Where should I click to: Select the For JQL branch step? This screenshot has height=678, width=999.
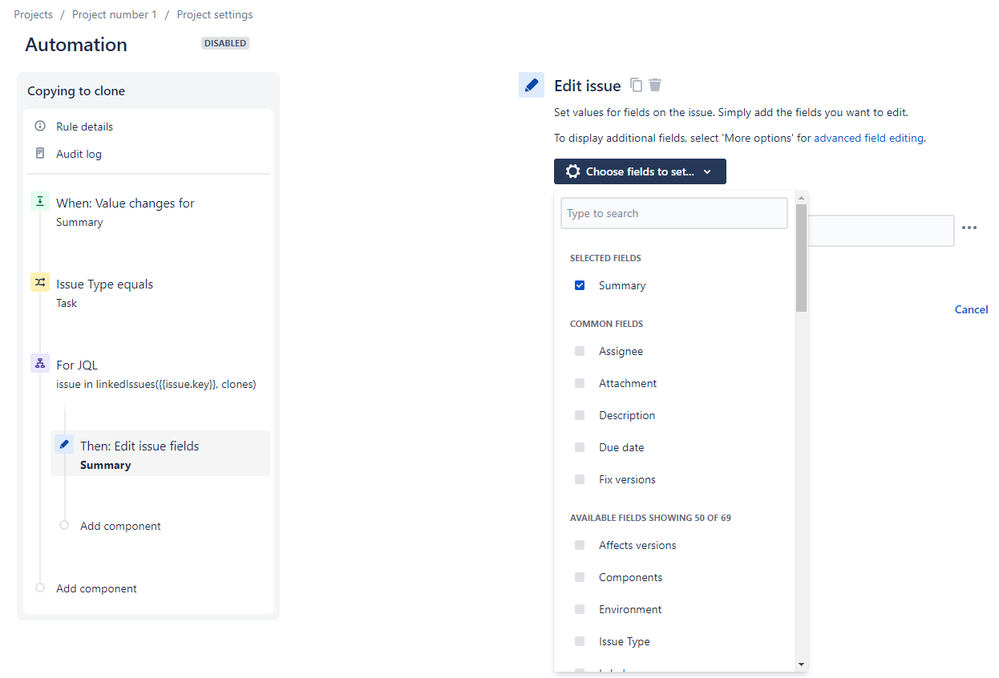[76, 365]
